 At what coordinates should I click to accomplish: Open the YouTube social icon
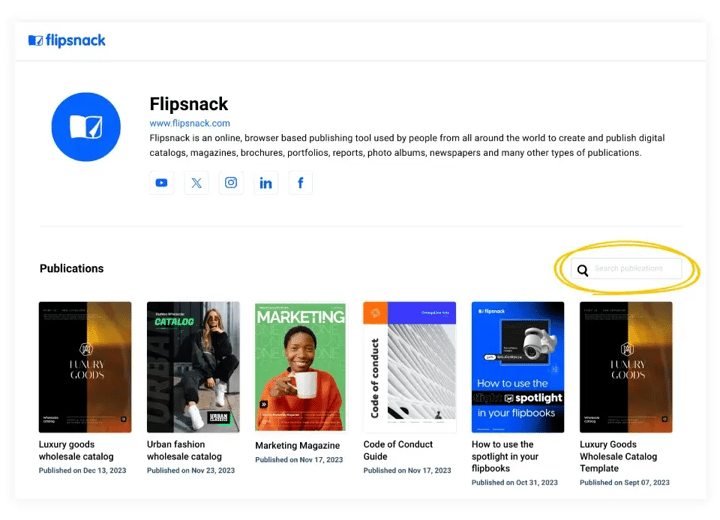point(162,183)
